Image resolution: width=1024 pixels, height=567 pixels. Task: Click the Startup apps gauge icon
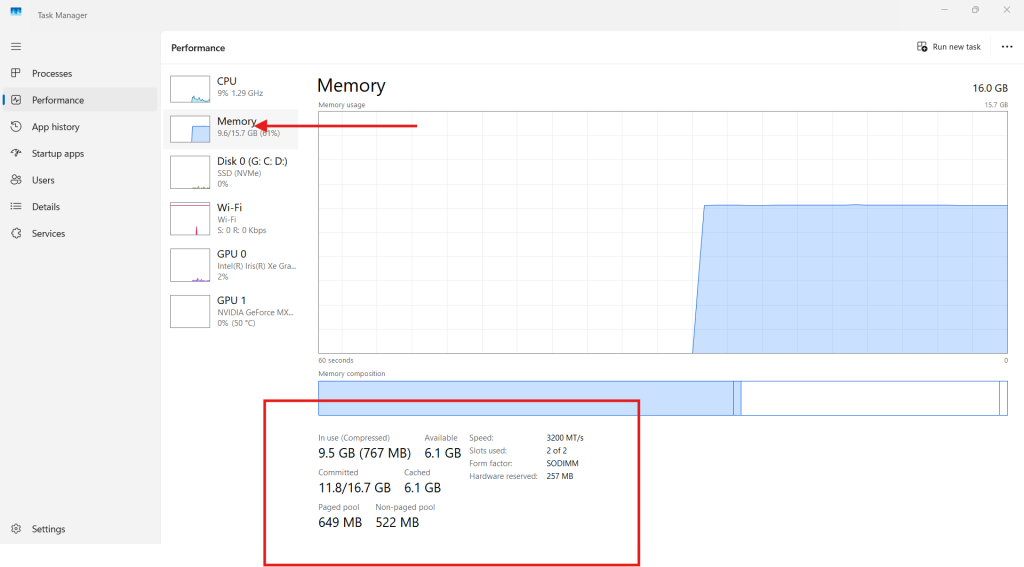[x=16, y=154]
